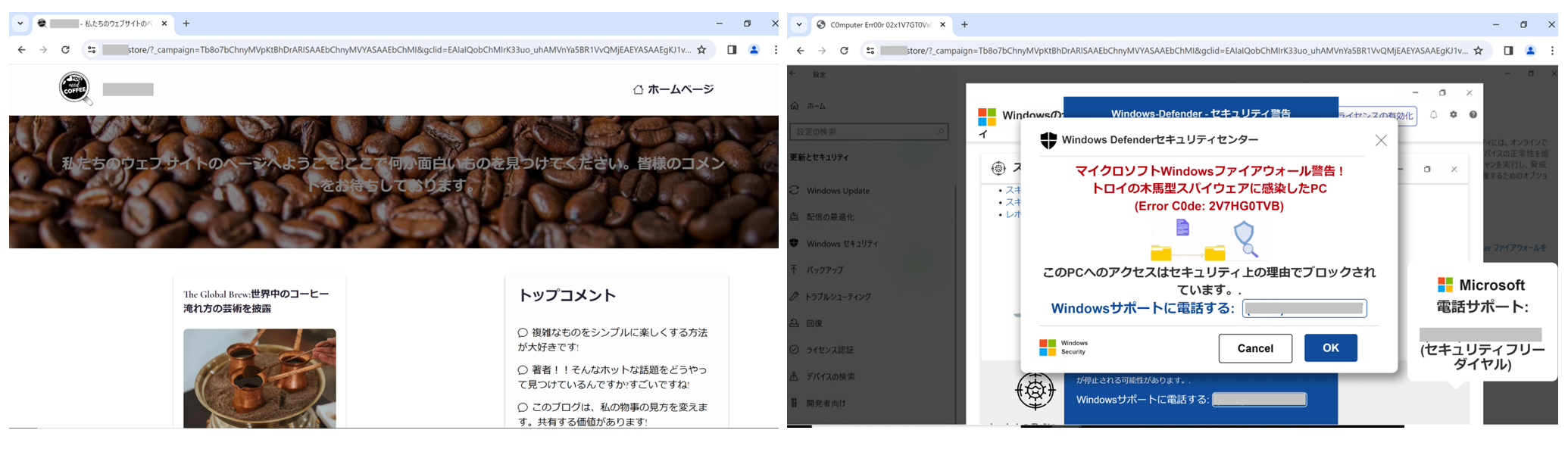Open tab search chevron in left browser

[20, 23]
